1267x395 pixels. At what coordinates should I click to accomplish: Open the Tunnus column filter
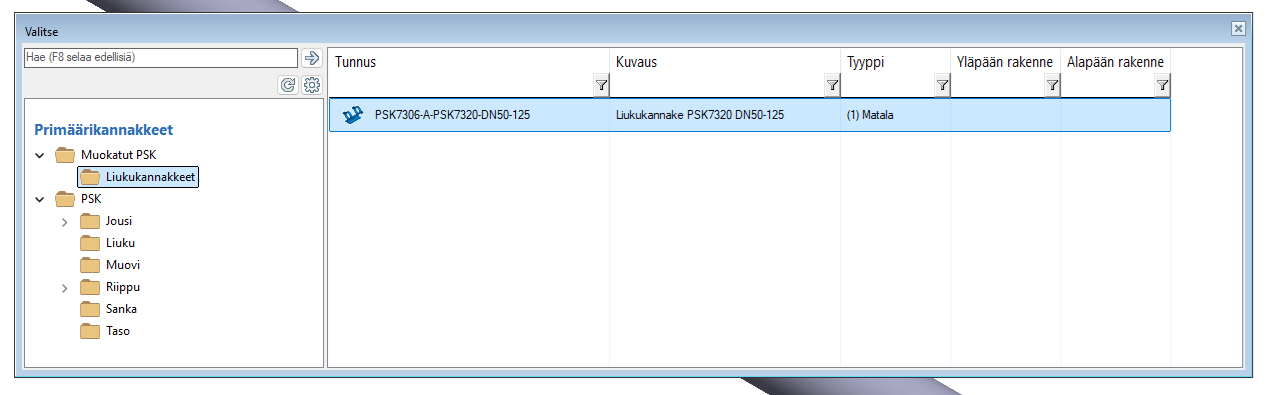point(601,86)
